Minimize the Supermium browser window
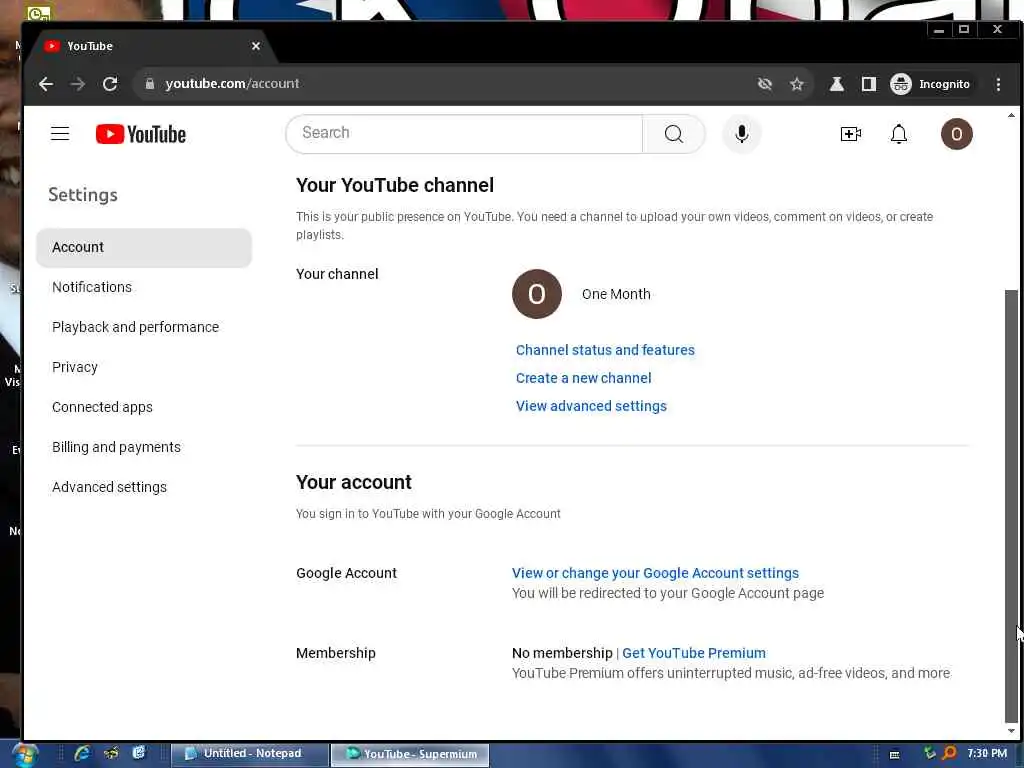Image resolution: width=1024 pixels, height=768 pixels. 938,29
